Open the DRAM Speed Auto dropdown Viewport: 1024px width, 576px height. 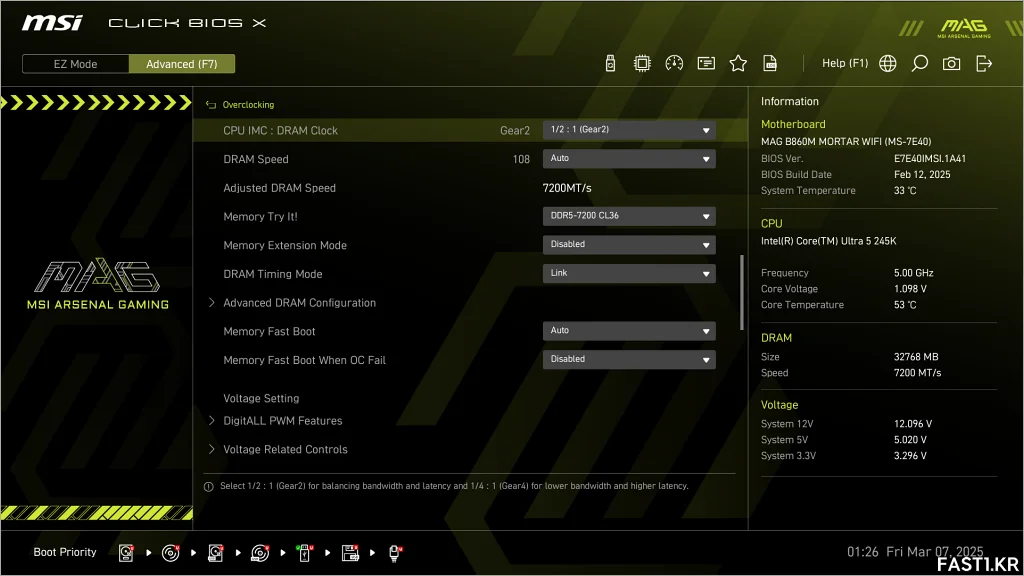(x=629, y=159)
